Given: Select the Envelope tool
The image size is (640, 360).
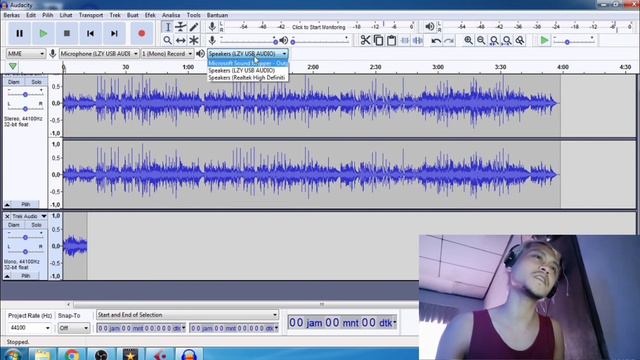Looking at the screenshot, I should coord(180,27).
